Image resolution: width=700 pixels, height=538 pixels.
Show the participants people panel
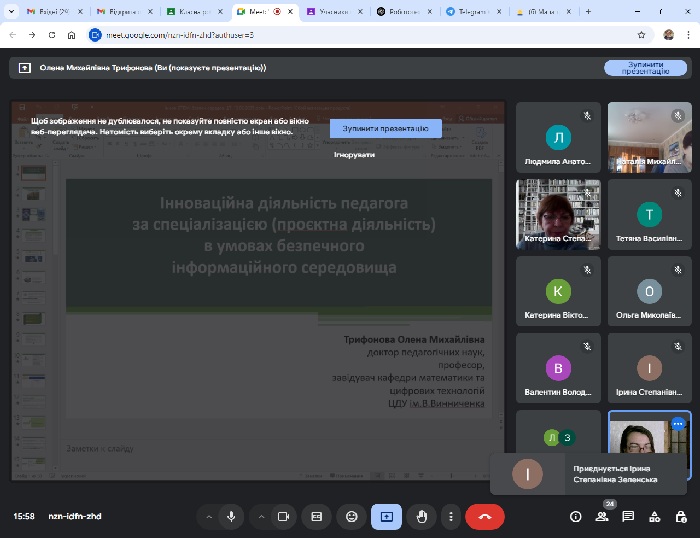pos(602,516)
